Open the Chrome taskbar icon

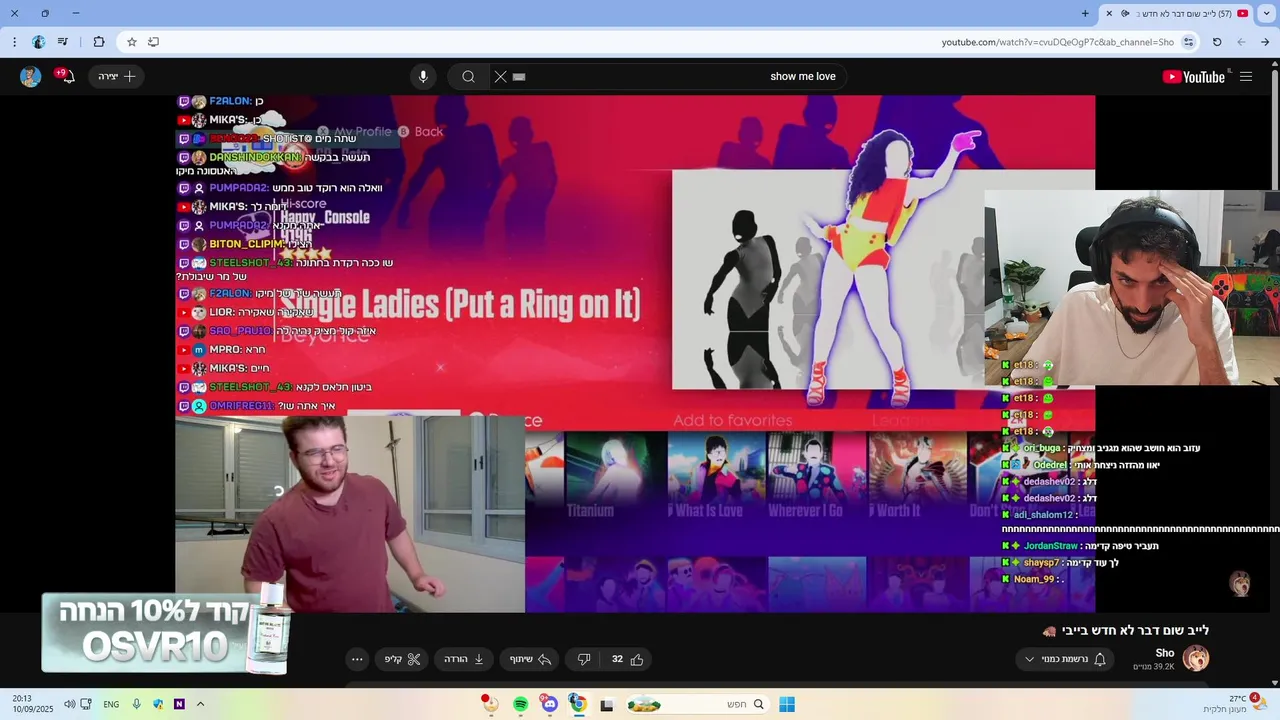[x=578, y=704]
